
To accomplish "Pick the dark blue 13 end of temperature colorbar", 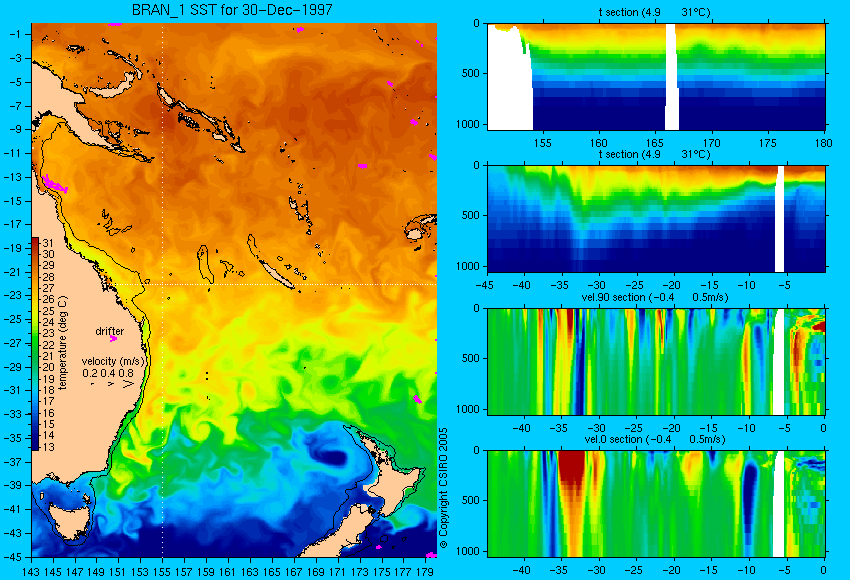I will [x=35, y=447].
